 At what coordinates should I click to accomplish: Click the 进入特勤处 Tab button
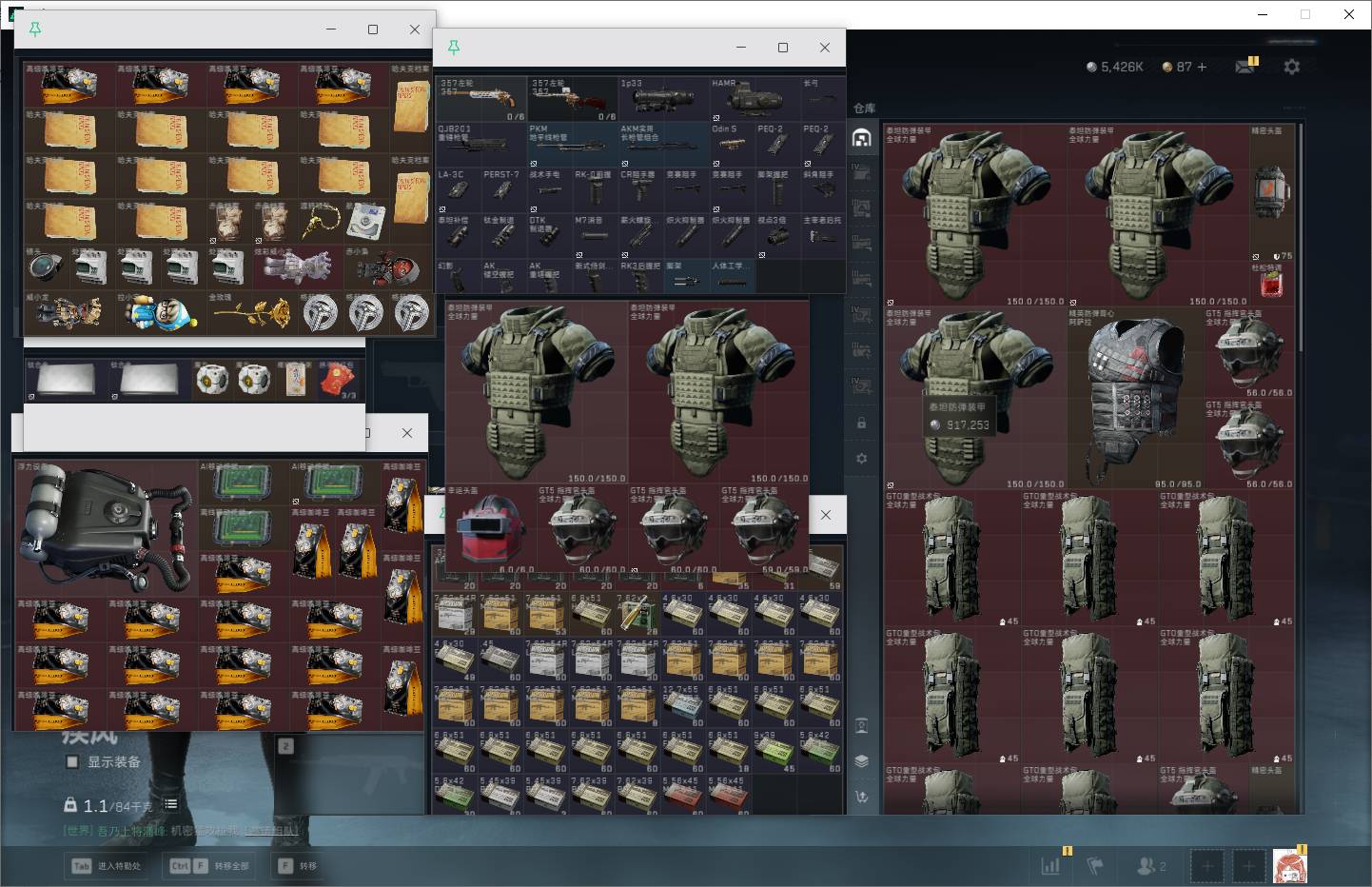(107, 866)
